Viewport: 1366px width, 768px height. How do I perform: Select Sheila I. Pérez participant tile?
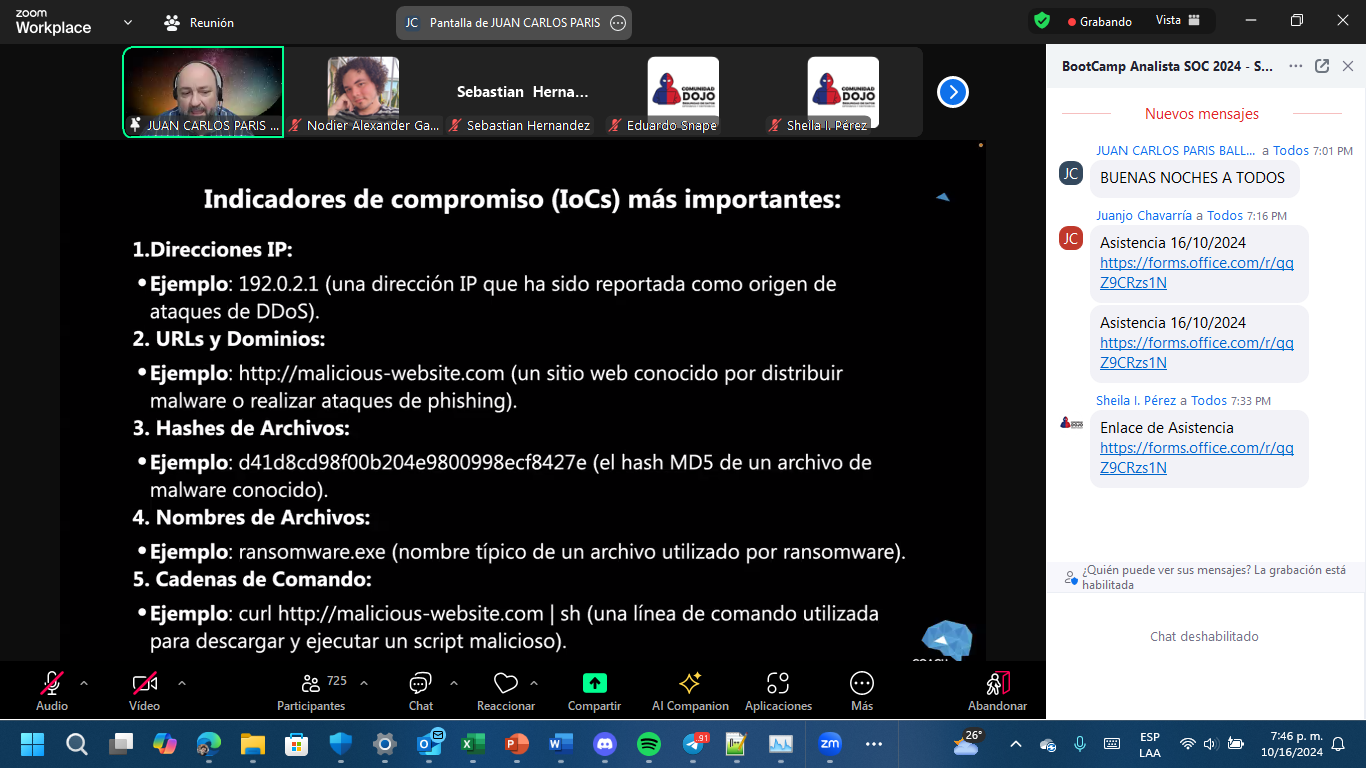[x=843, y=91]
